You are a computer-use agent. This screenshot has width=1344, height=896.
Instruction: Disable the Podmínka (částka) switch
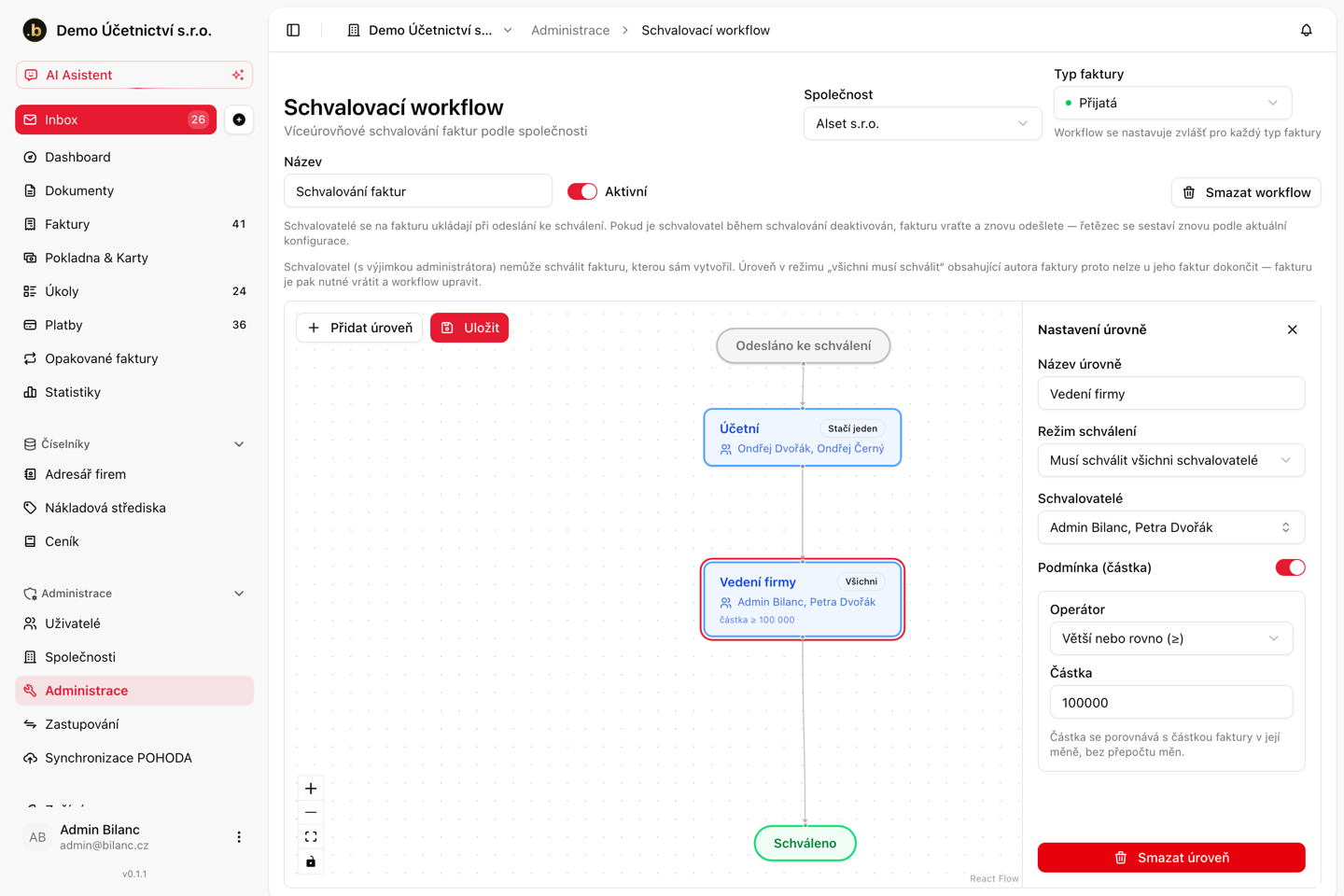1290,567
